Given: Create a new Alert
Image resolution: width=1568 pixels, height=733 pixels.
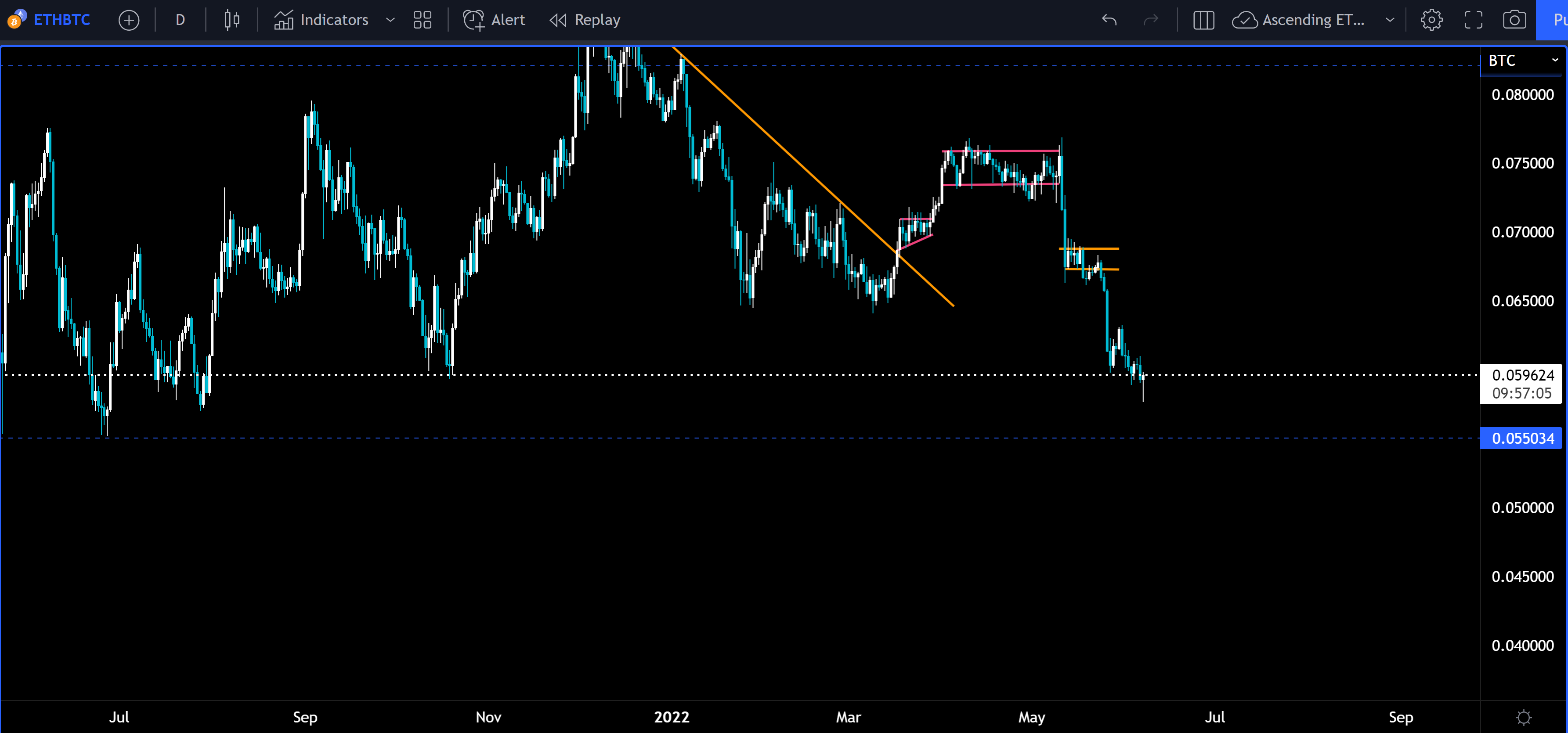Looking at the screenshot, I should tap(494, 20).
